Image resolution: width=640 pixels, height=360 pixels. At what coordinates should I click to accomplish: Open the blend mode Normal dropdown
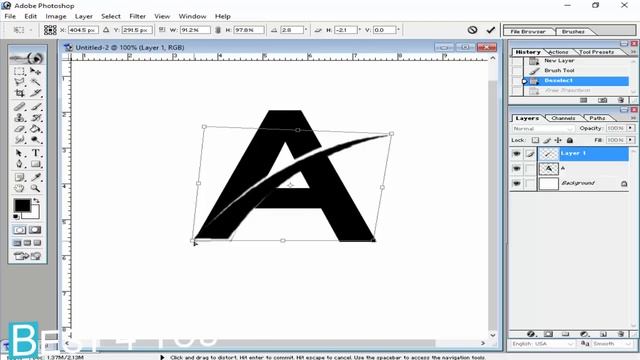pos(543,129)
